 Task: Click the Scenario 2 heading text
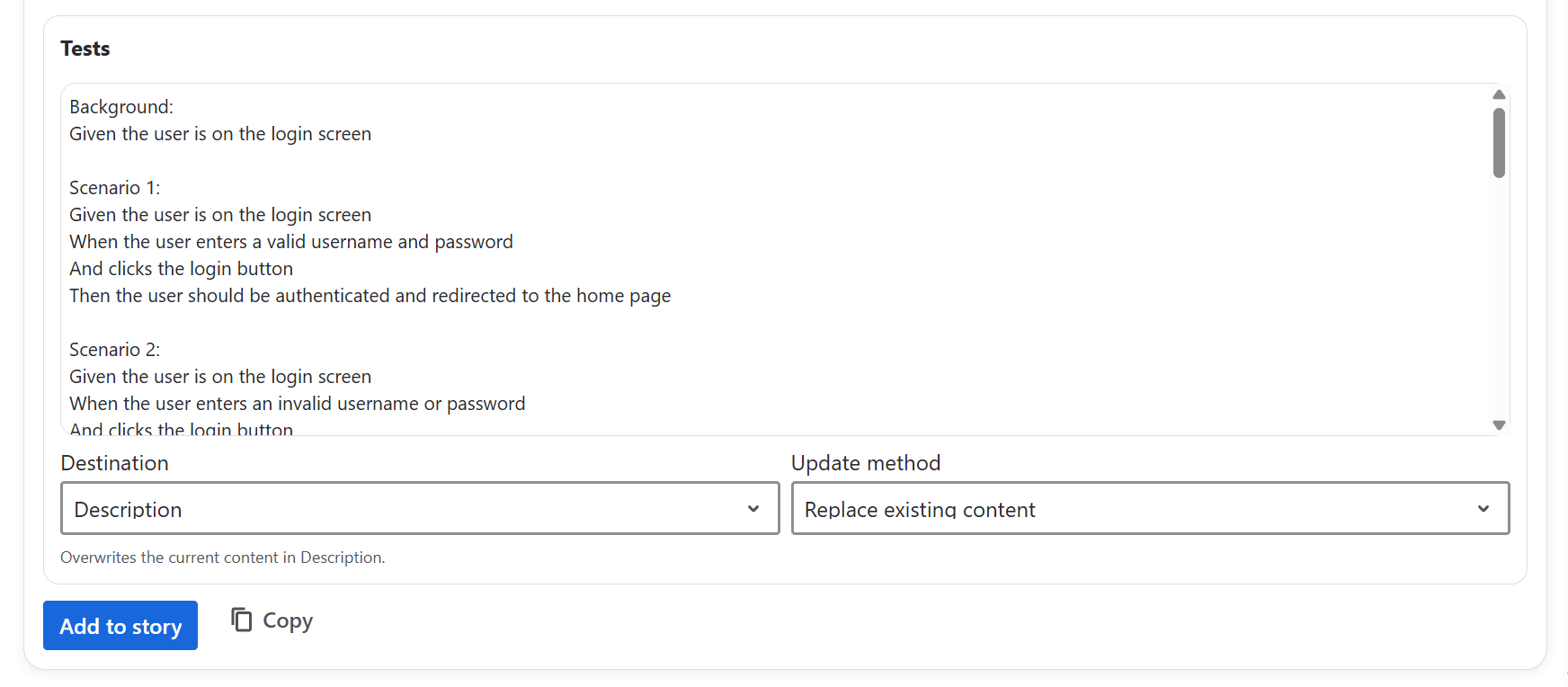(x=114, y=349)
